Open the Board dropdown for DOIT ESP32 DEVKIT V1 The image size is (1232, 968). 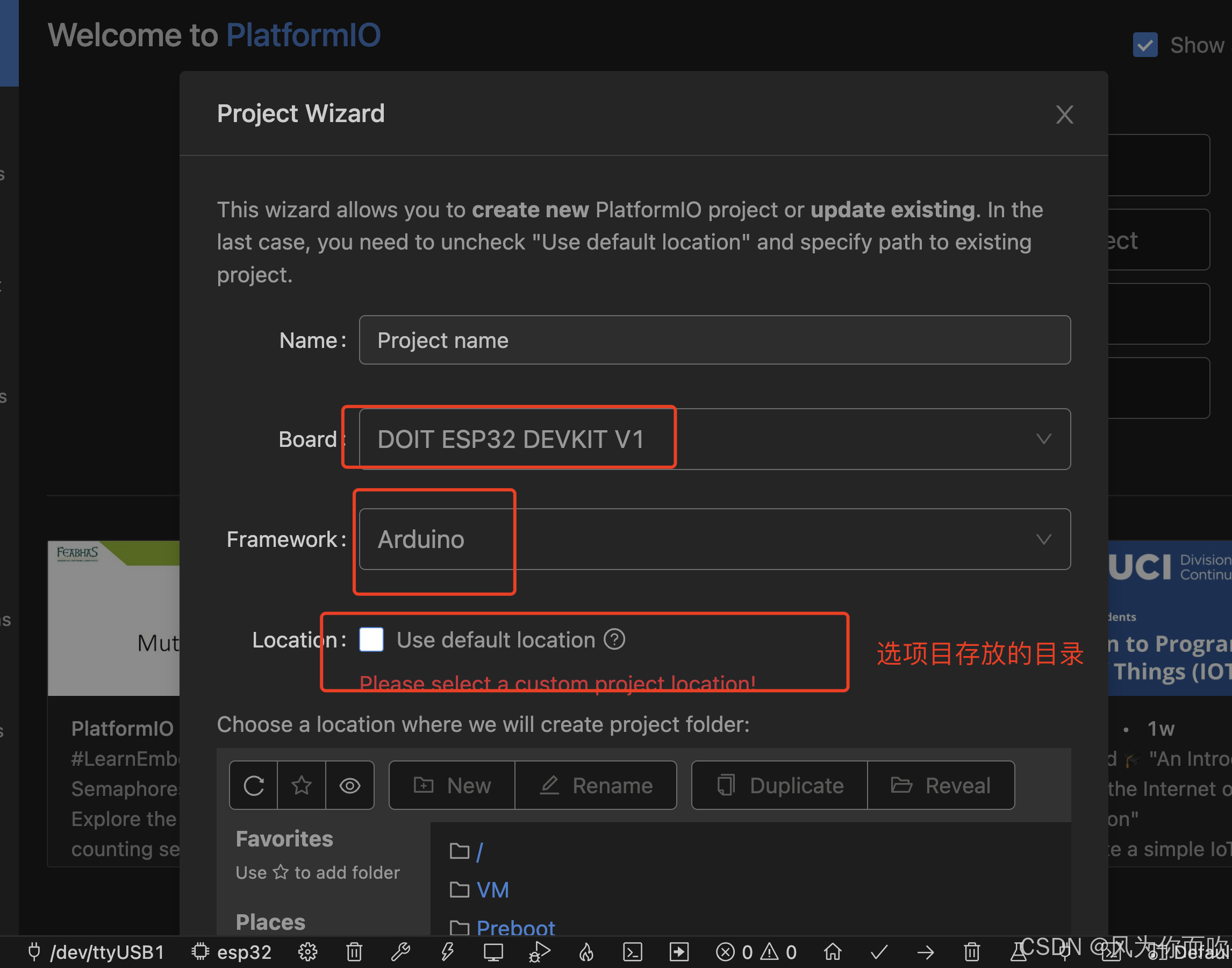(x=714, y=439)
